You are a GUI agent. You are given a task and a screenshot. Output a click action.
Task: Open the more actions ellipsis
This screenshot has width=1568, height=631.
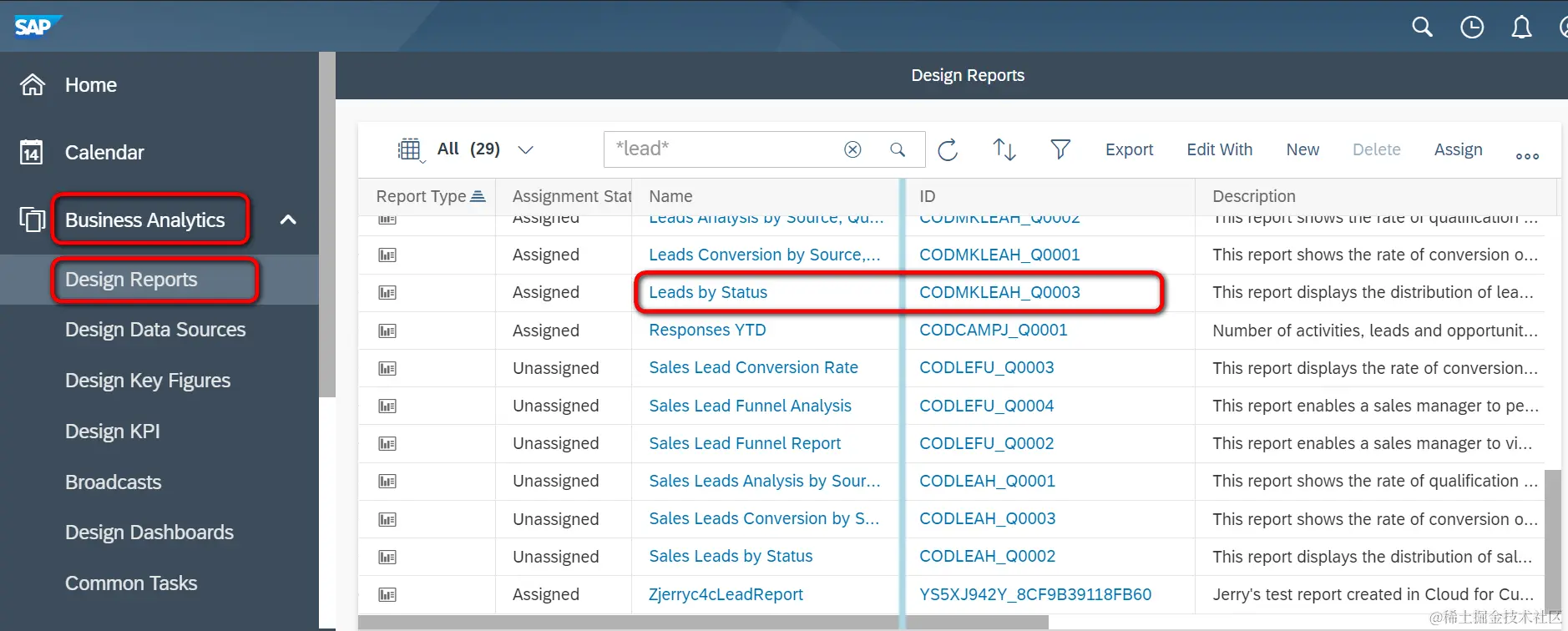(x=1527, y=155)
